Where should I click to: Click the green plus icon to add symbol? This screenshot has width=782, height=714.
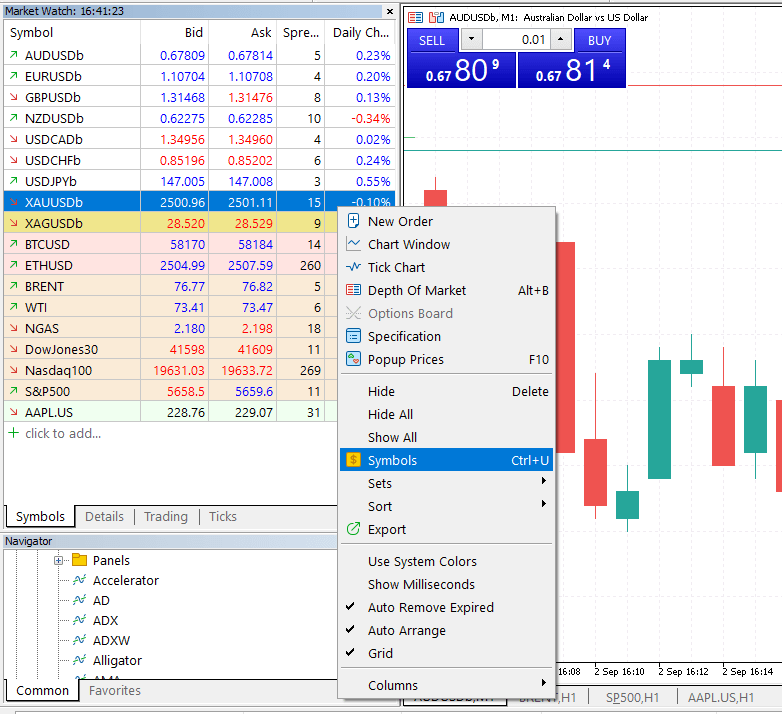click(13, 433)
